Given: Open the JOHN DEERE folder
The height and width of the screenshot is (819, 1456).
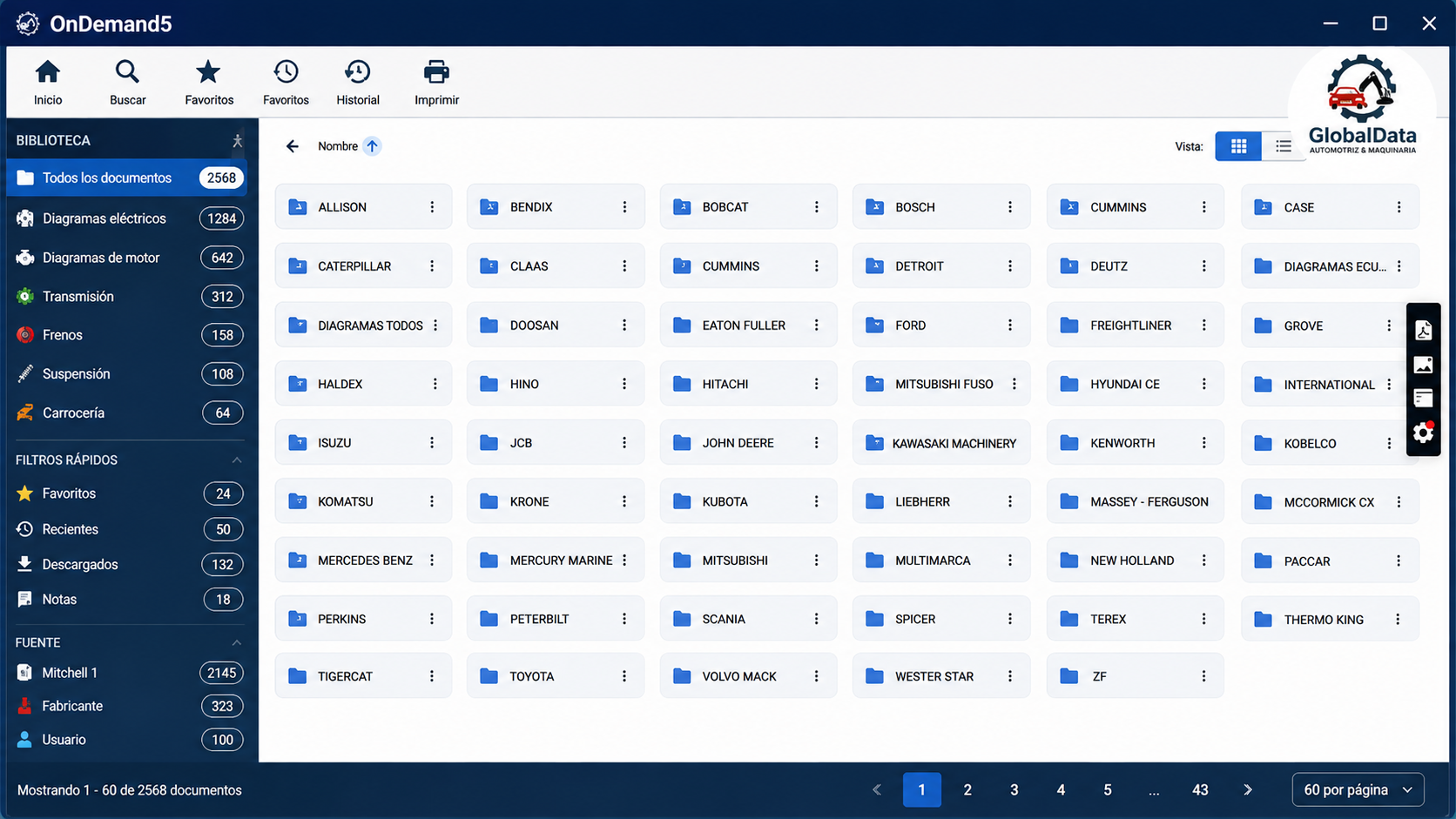Looking at the screenshot, I should 748,443.
